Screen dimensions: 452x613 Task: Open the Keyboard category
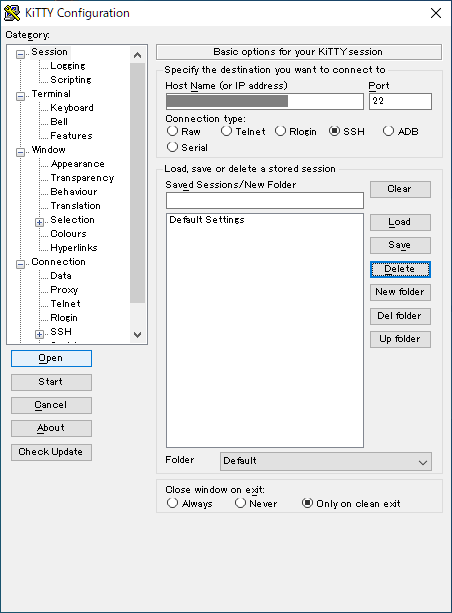(x=72, y=108)
